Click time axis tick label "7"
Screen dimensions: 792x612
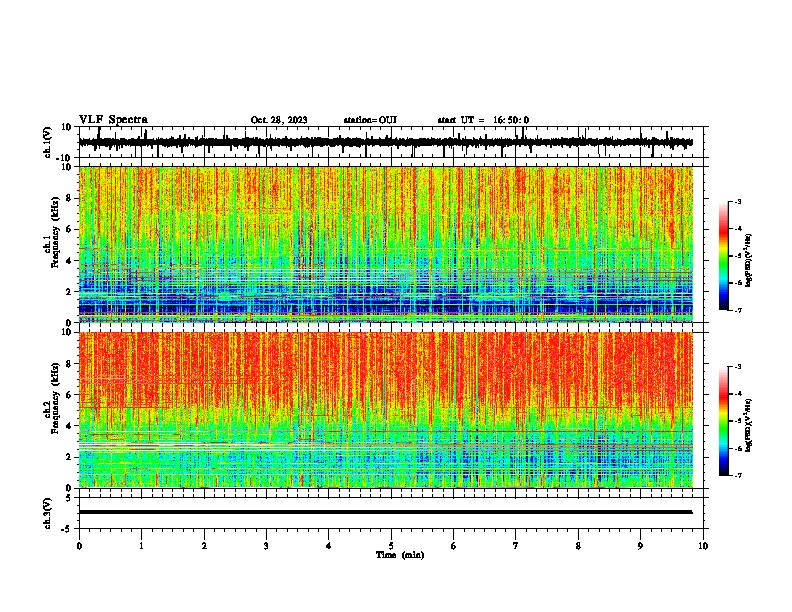pyautogui.click(x=516, y=546)
